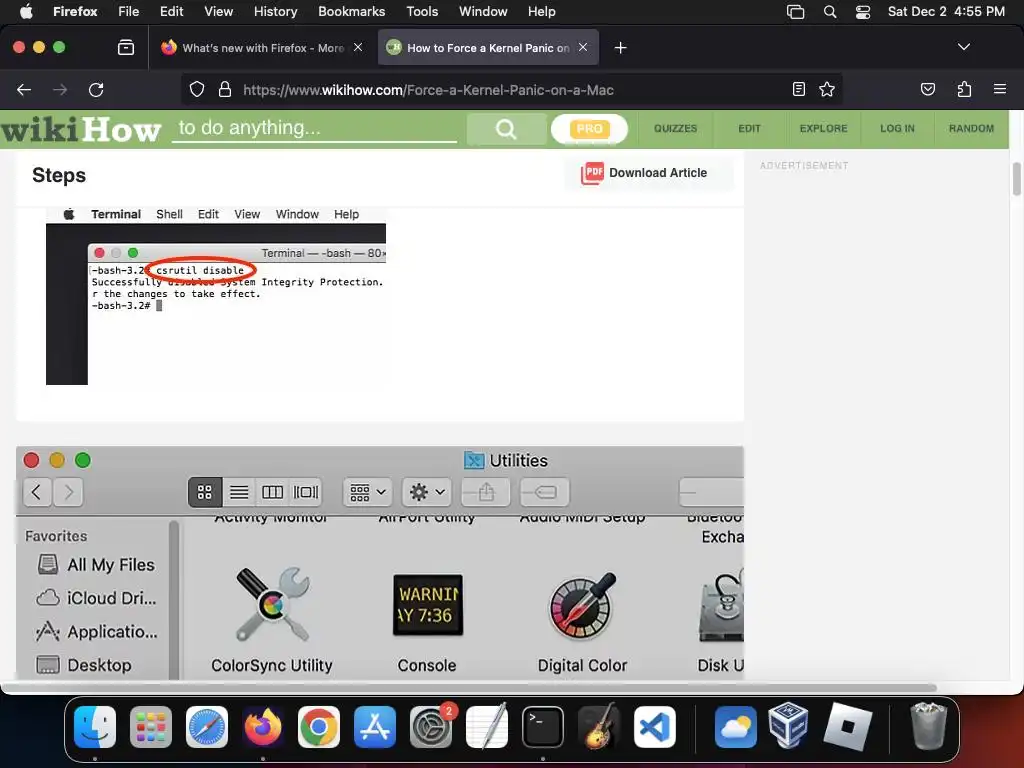
Task: Click RANDOM in wikiHow header
Action: pyautogui.click(x=971, y=129)
